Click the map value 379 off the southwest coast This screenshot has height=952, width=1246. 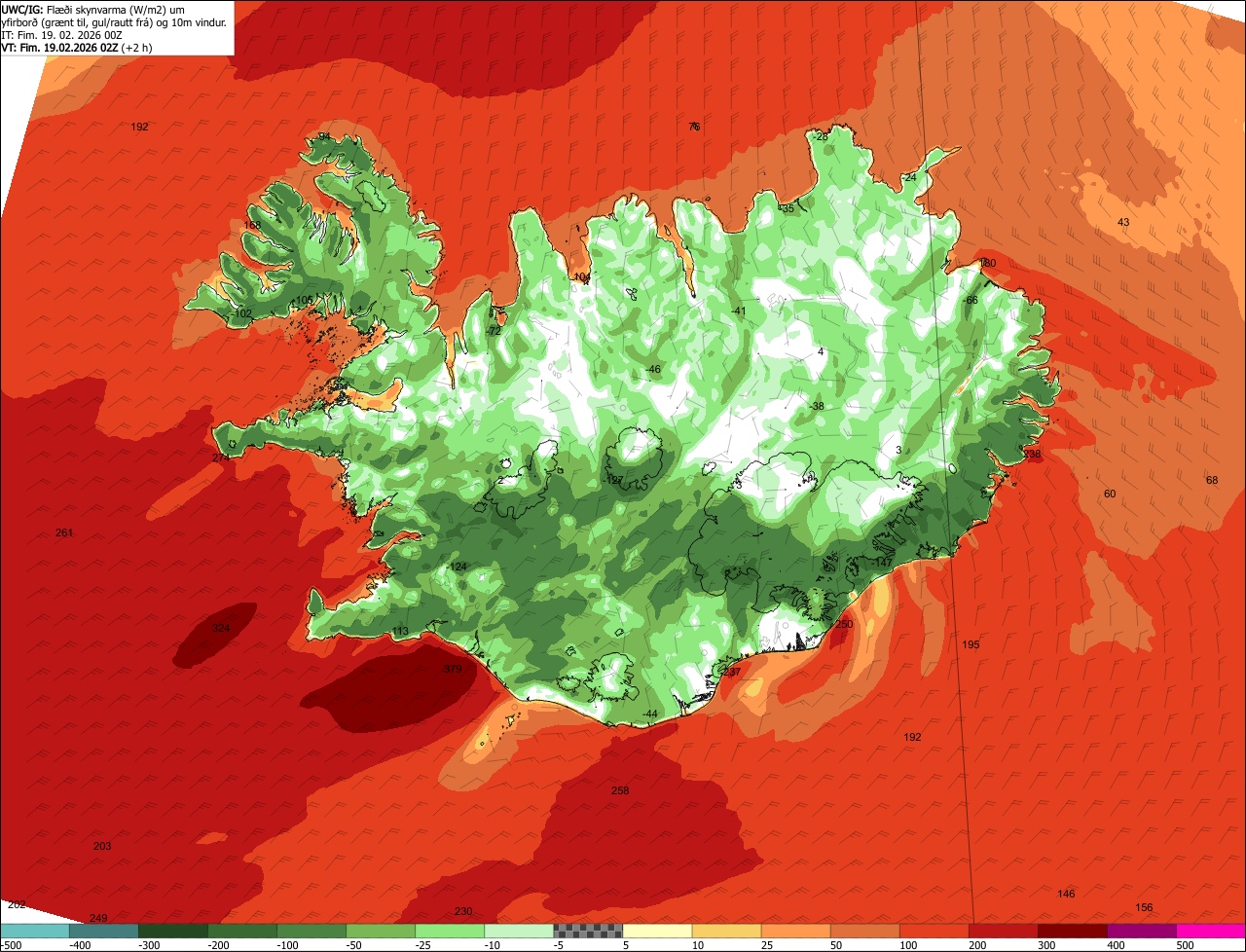coord(453,670)
